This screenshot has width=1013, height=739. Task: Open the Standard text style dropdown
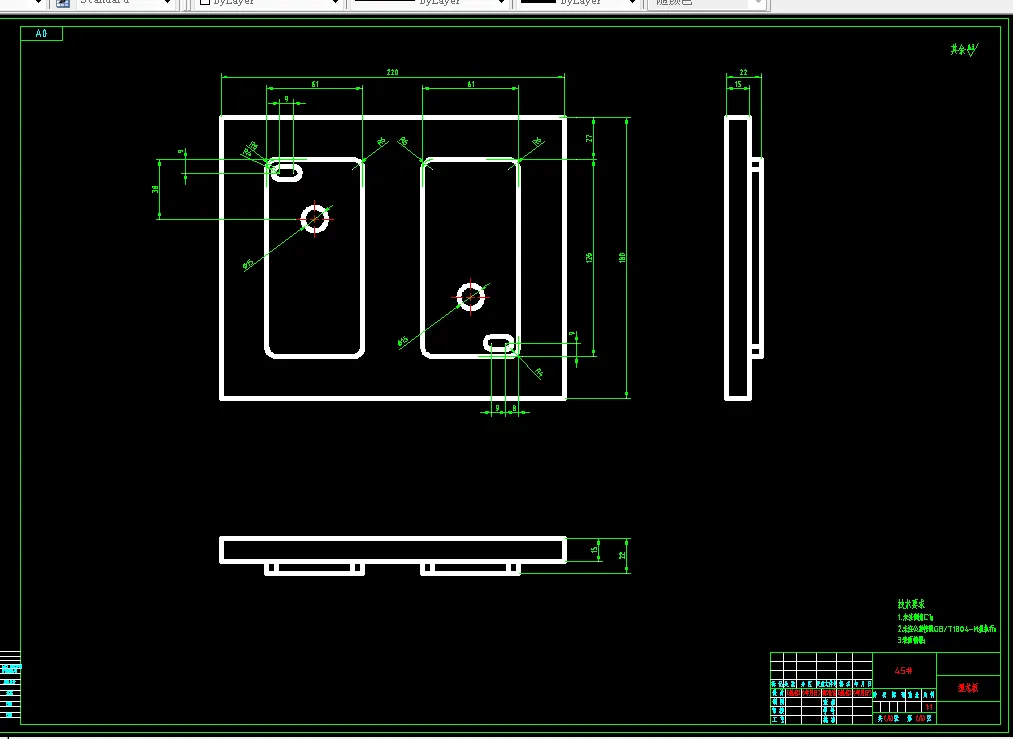126,3
